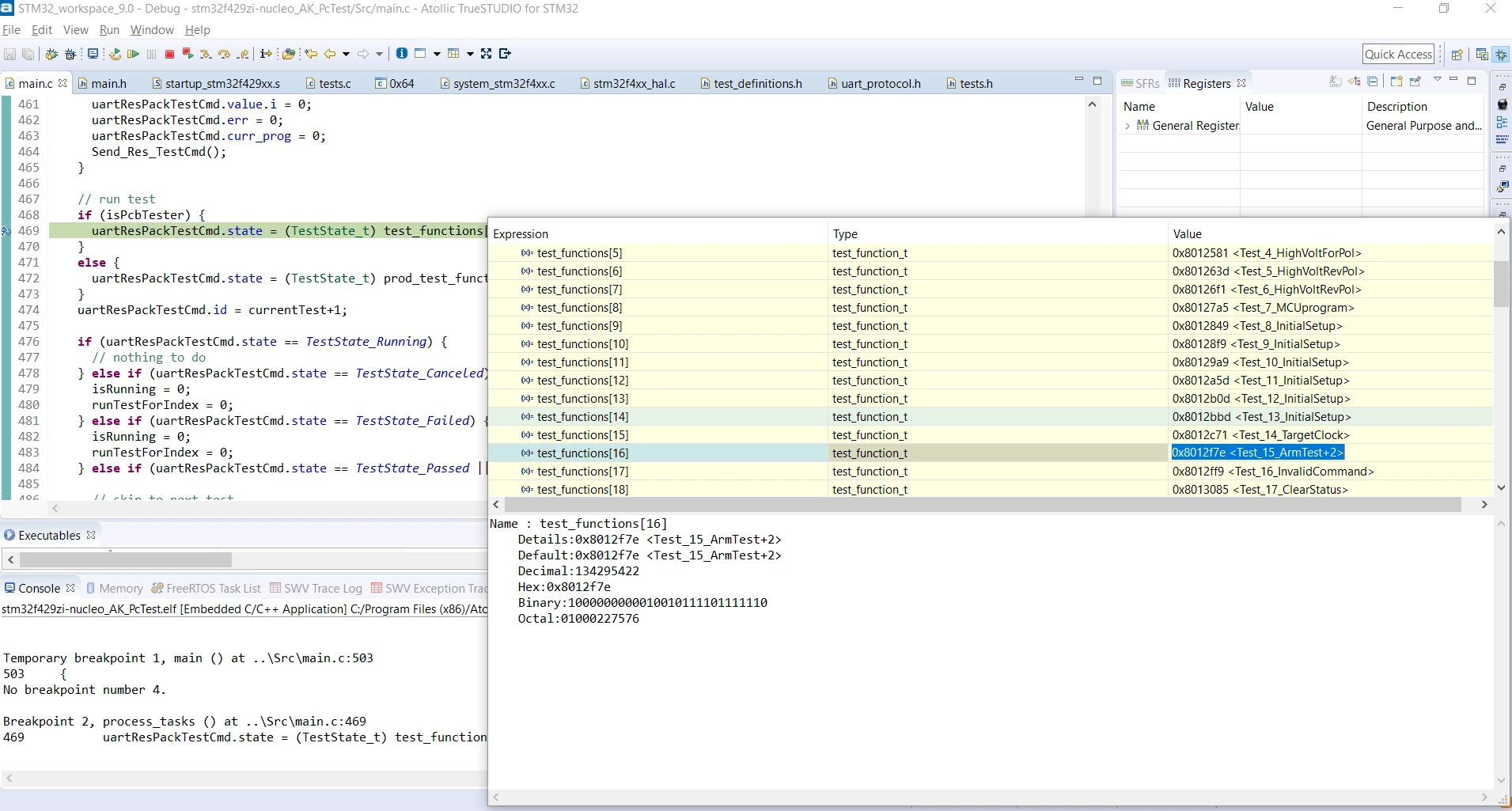The height and width of the screenshot is (811, 1512).
Task: Open the FreeRTOS Task List tab
Action: [206, 589]
